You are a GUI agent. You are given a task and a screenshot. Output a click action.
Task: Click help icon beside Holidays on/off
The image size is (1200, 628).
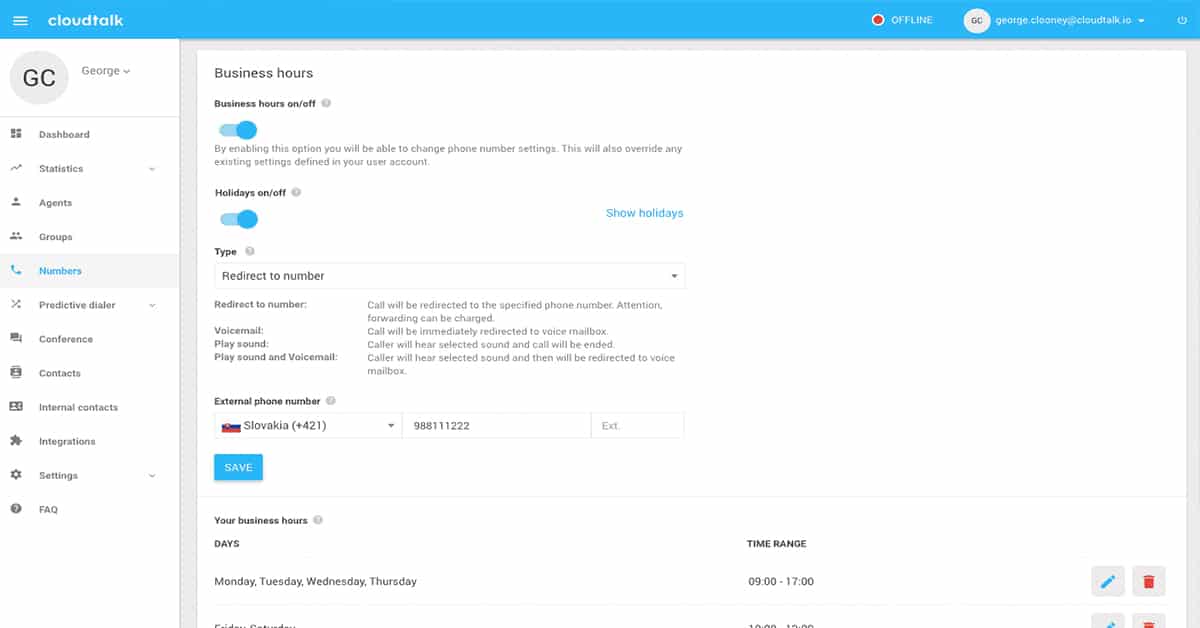pos(296,192)
